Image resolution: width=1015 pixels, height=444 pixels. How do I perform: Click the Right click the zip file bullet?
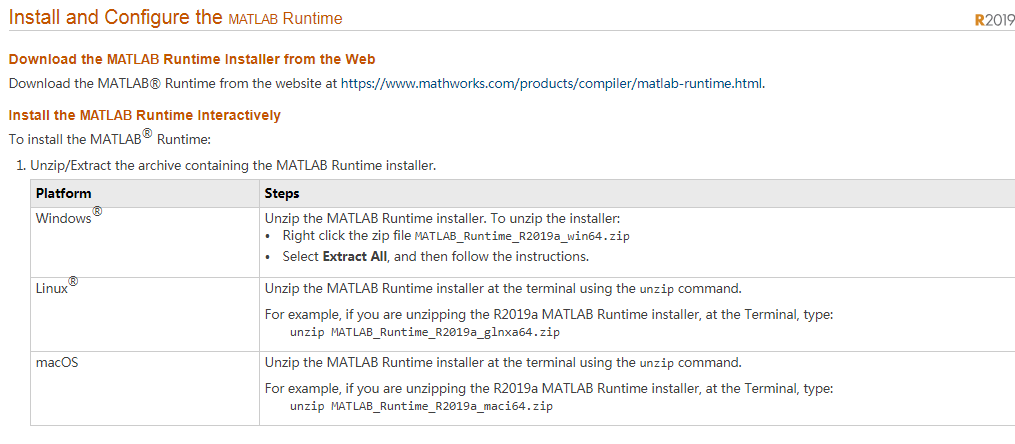coord(347,237)
